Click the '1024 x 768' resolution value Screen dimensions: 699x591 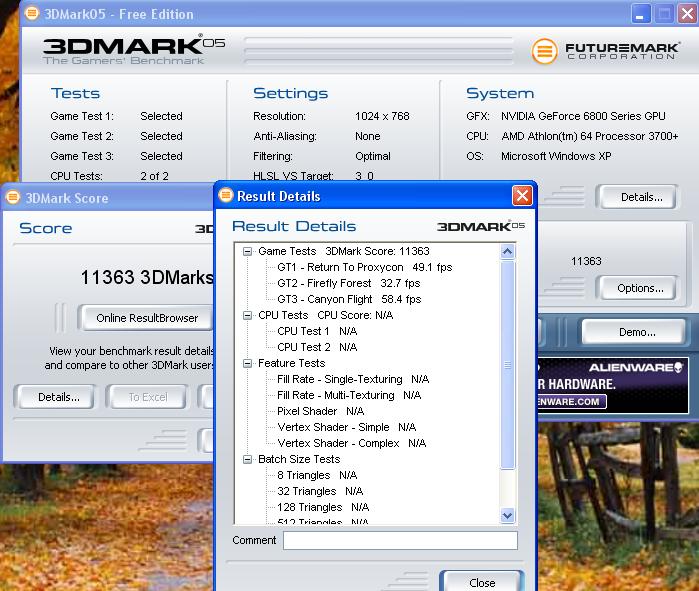382,116
